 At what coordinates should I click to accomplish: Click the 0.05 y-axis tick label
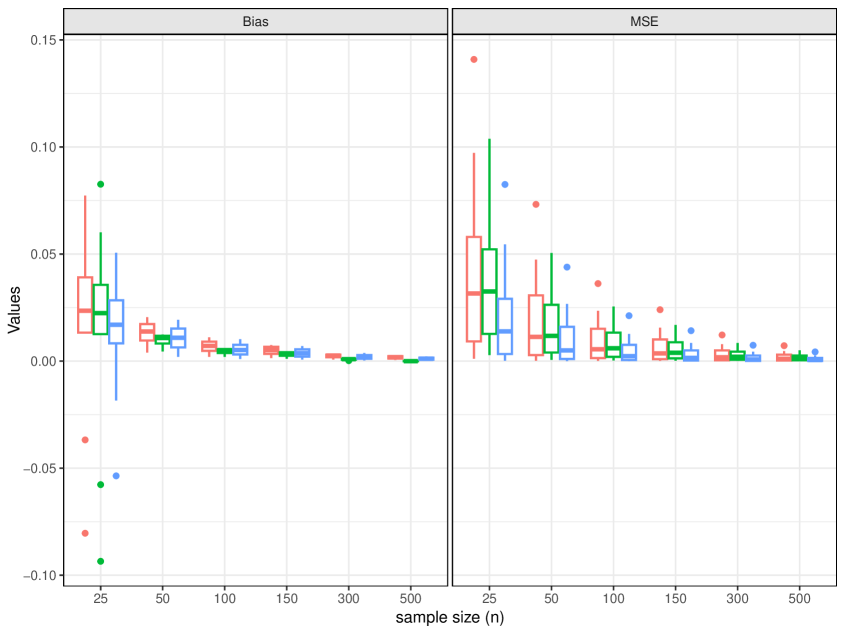43,254
